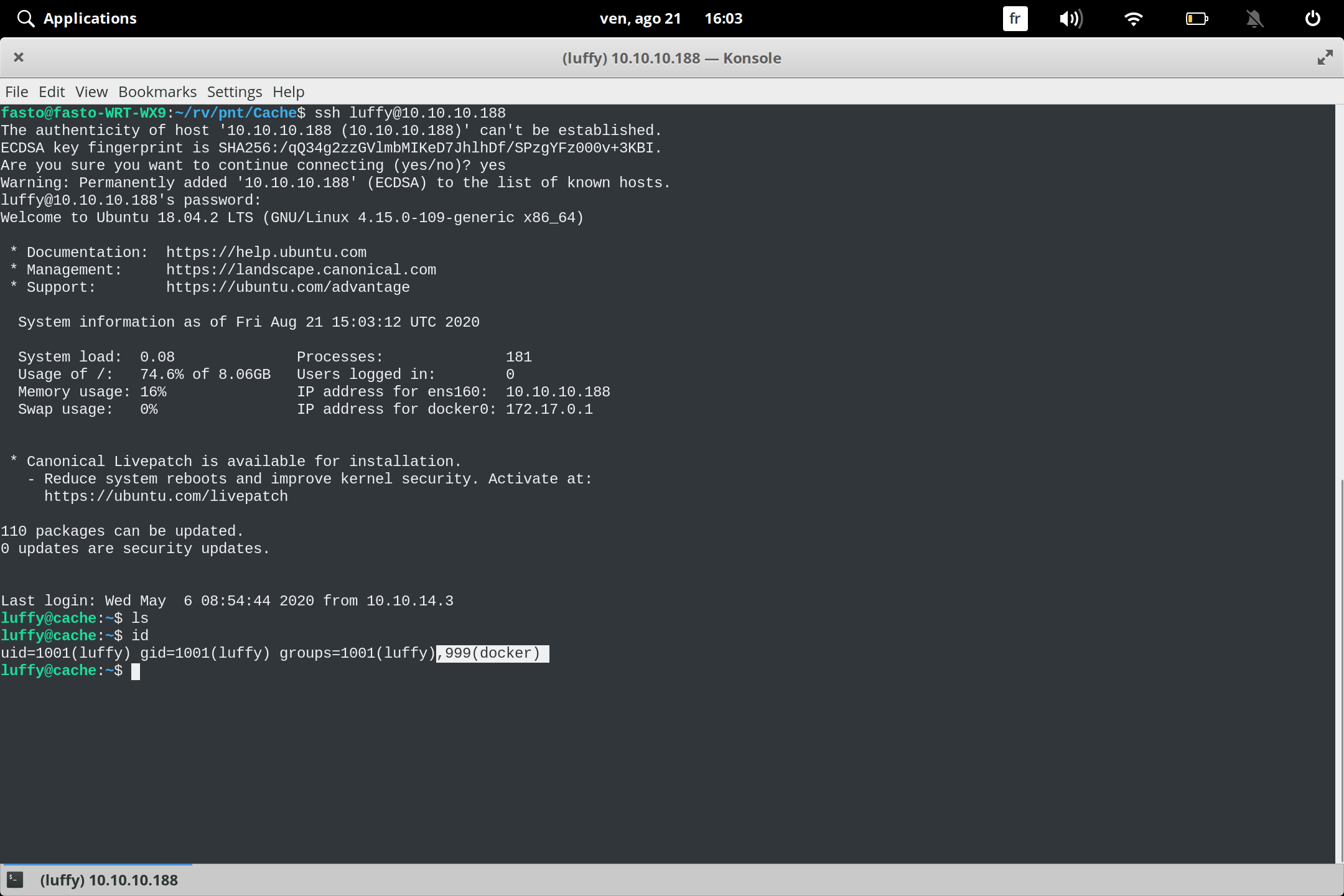
Task: Click the terminal prompt icon on the session tab
Action: [x=14, y=880]
